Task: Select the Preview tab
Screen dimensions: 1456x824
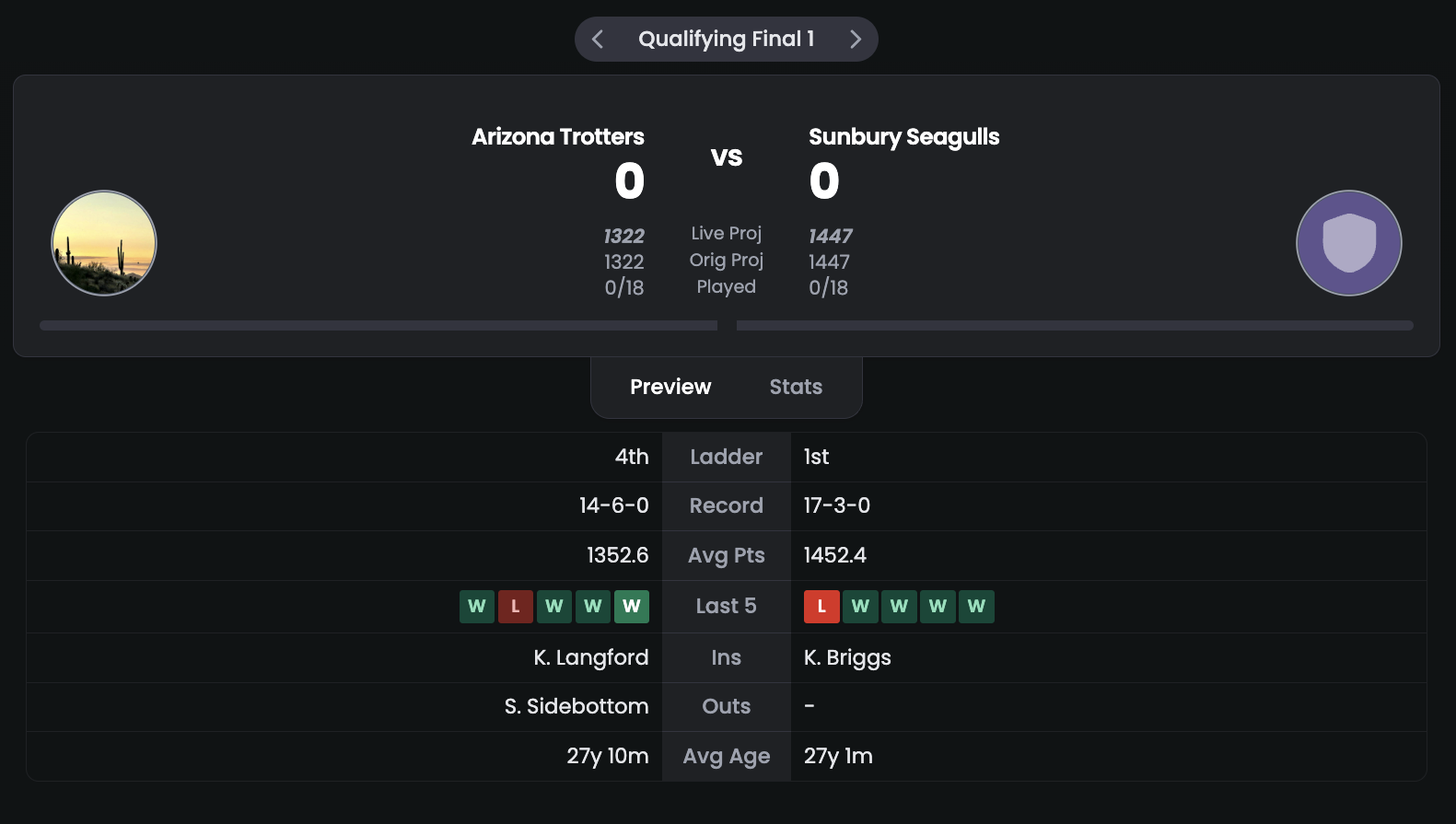Action: coord(670,387)
